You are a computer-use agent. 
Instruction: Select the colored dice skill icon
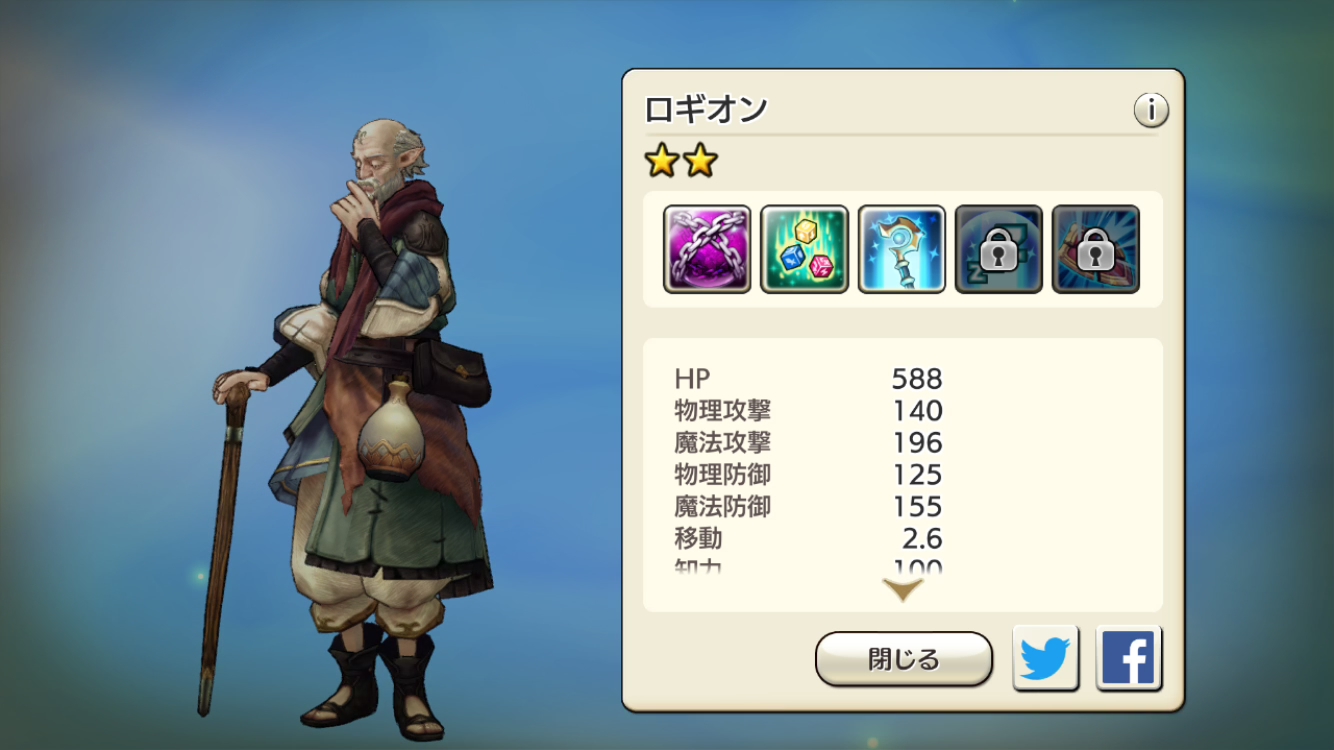pyautogui.click(x=804, y=249)
